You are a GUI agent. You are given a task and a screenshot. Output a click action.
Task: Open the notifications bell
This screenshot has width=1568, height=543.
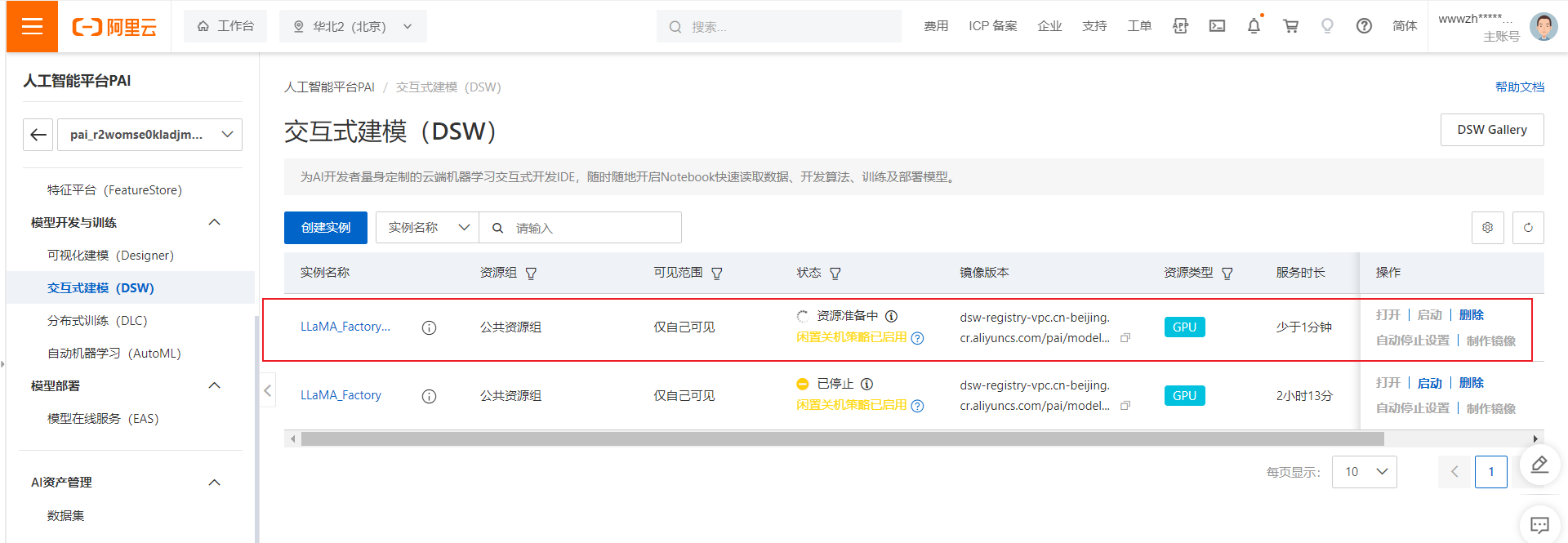click(x=1254, y=26)
